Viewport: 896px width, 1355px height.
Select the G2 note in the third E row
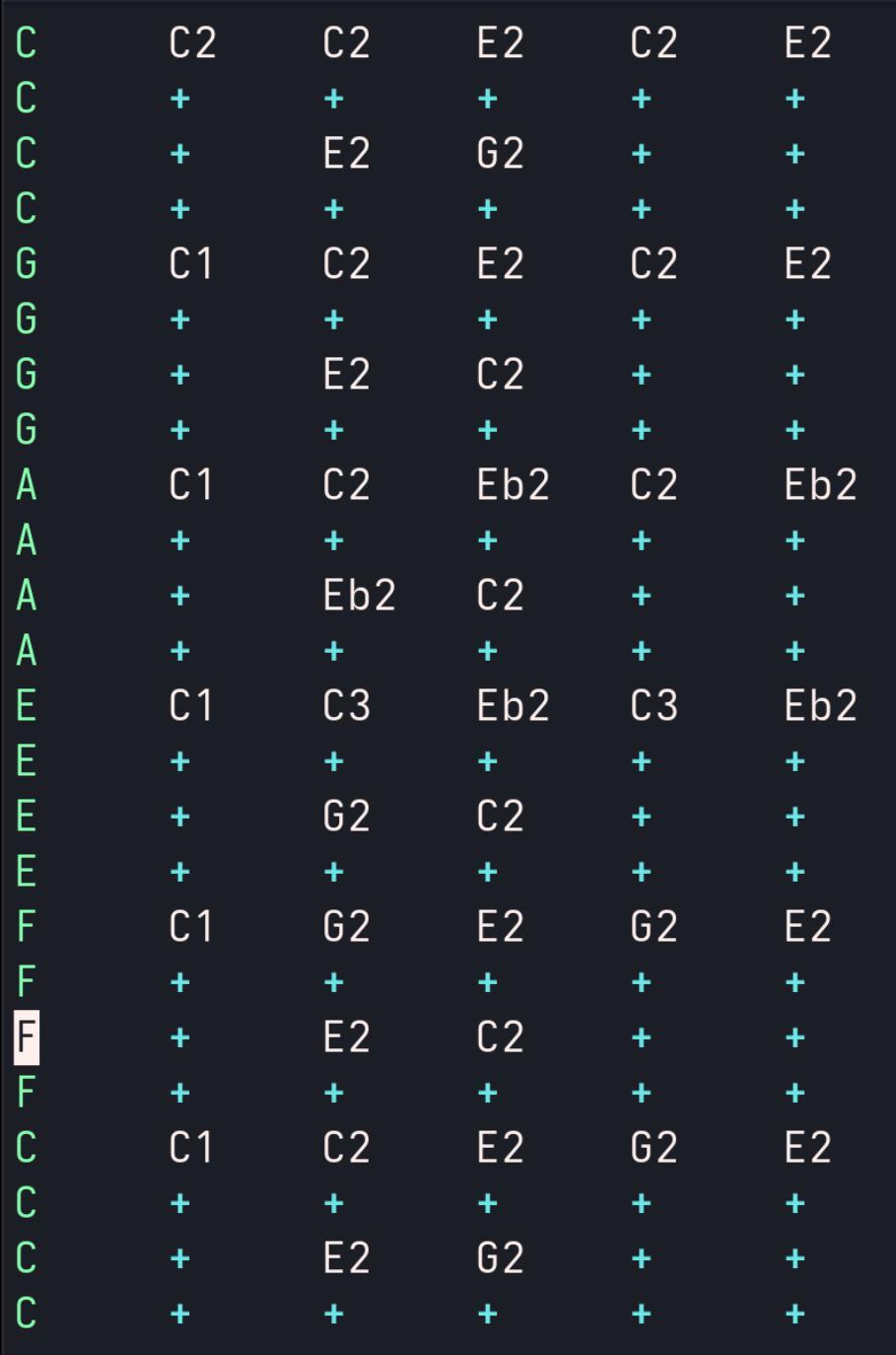point(347,816)
